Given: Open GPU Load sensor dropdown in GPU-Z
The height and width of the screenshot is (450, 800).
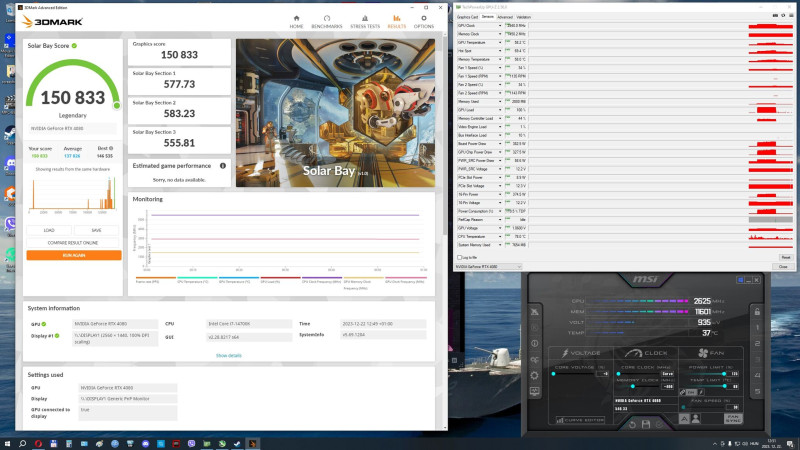Looking at the screenshot, I should tap(500, 110).
